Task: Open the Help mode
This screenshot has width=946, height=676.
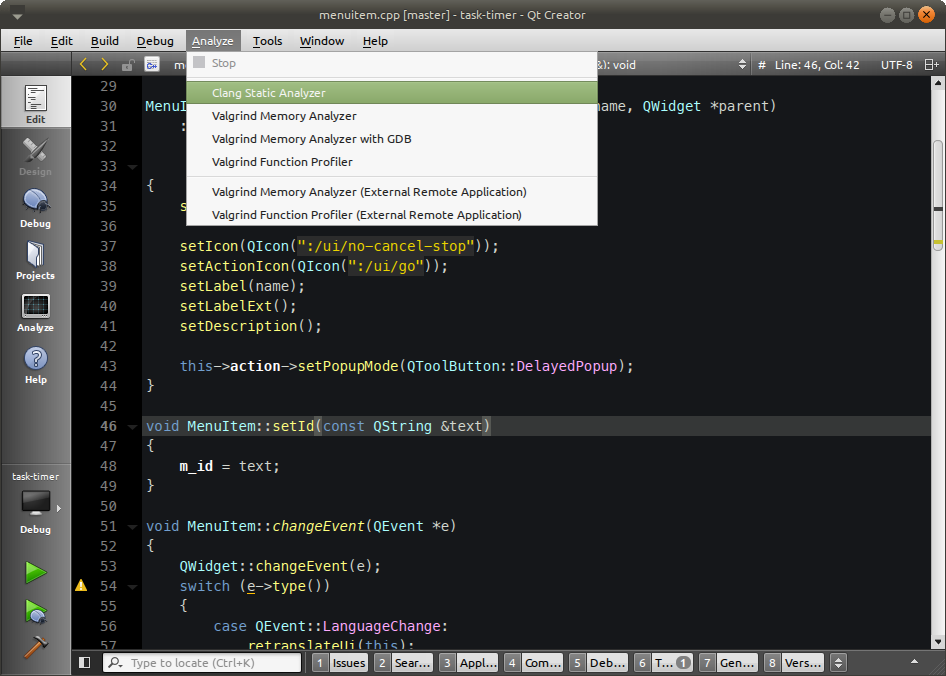Action: pyautogui.click(x=36, y=364)
